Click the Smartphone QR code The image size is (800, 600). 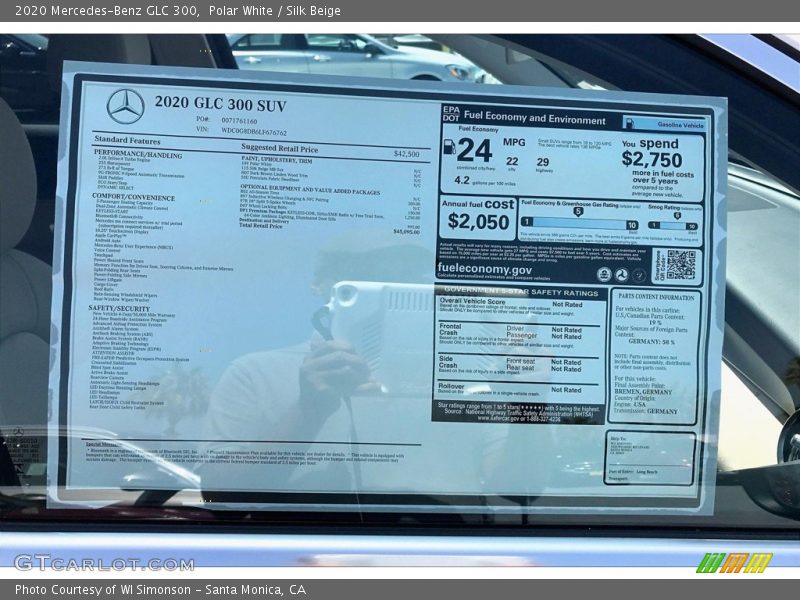(x=681, y=265)
